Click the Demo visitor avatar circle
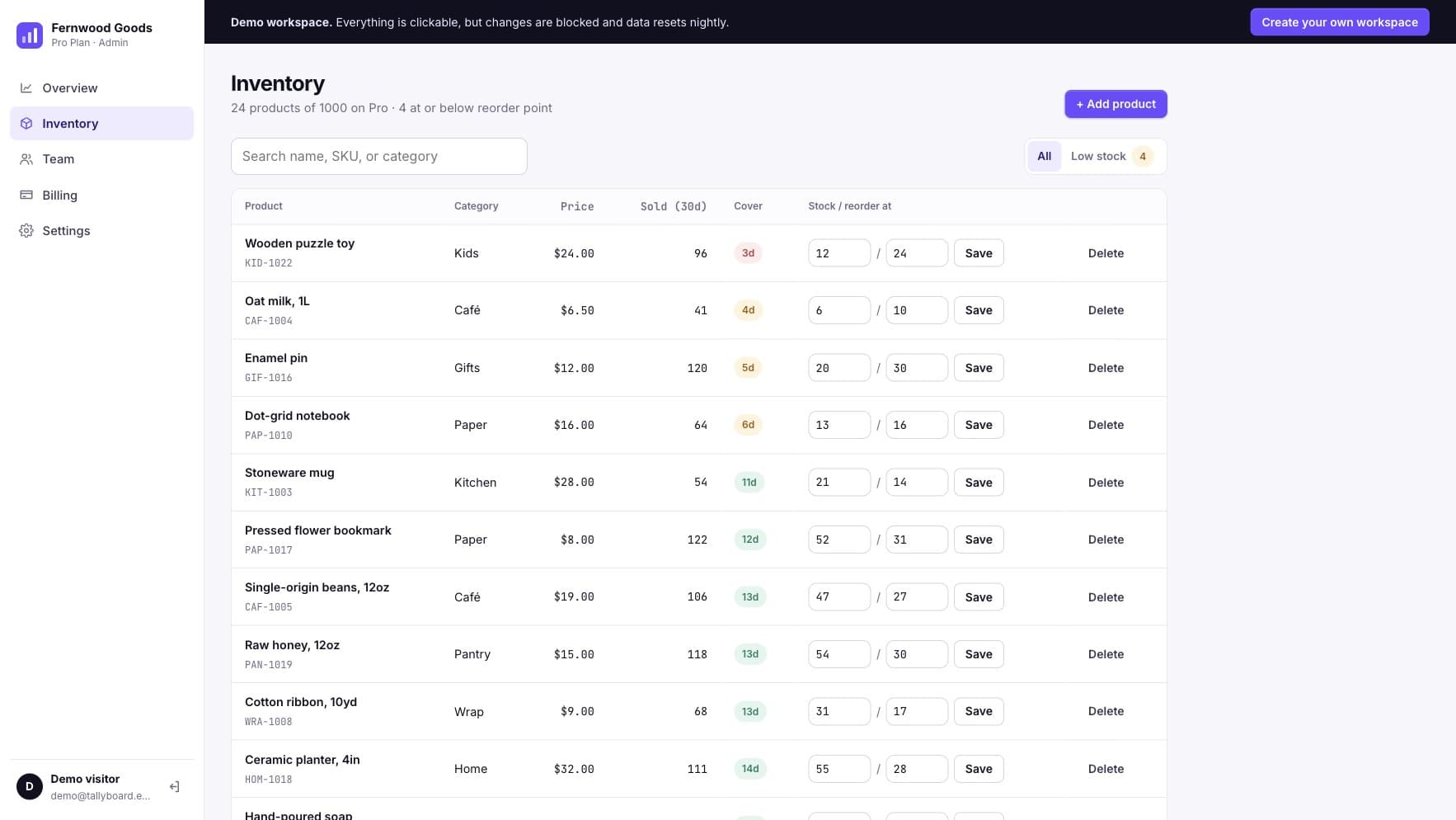This screenshot has width=1456, height=820. pos(30,786)
